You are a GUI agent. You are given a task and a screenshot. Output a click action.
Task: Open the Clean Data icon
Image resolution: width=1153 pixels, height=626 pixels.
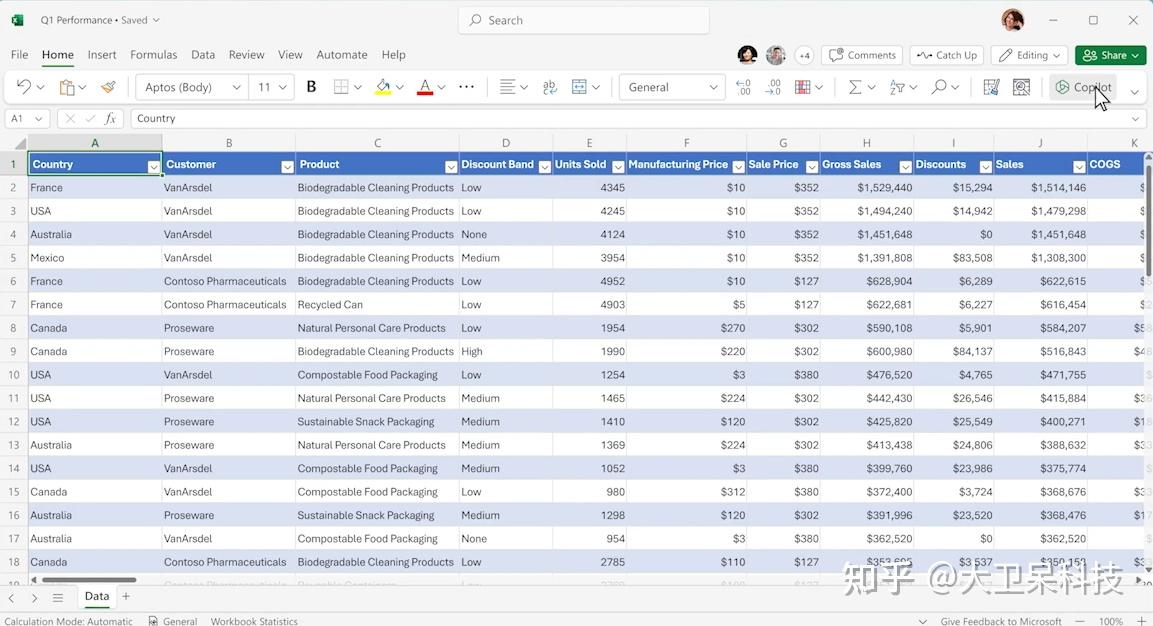(991, 87)
